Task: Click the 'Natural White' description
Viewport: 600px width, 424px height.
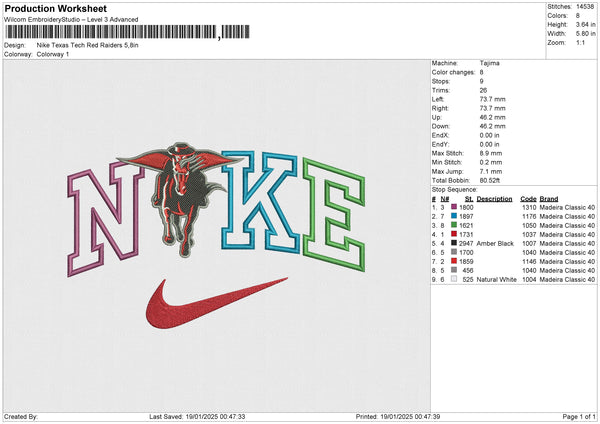Action: click(x=496, y=280)
